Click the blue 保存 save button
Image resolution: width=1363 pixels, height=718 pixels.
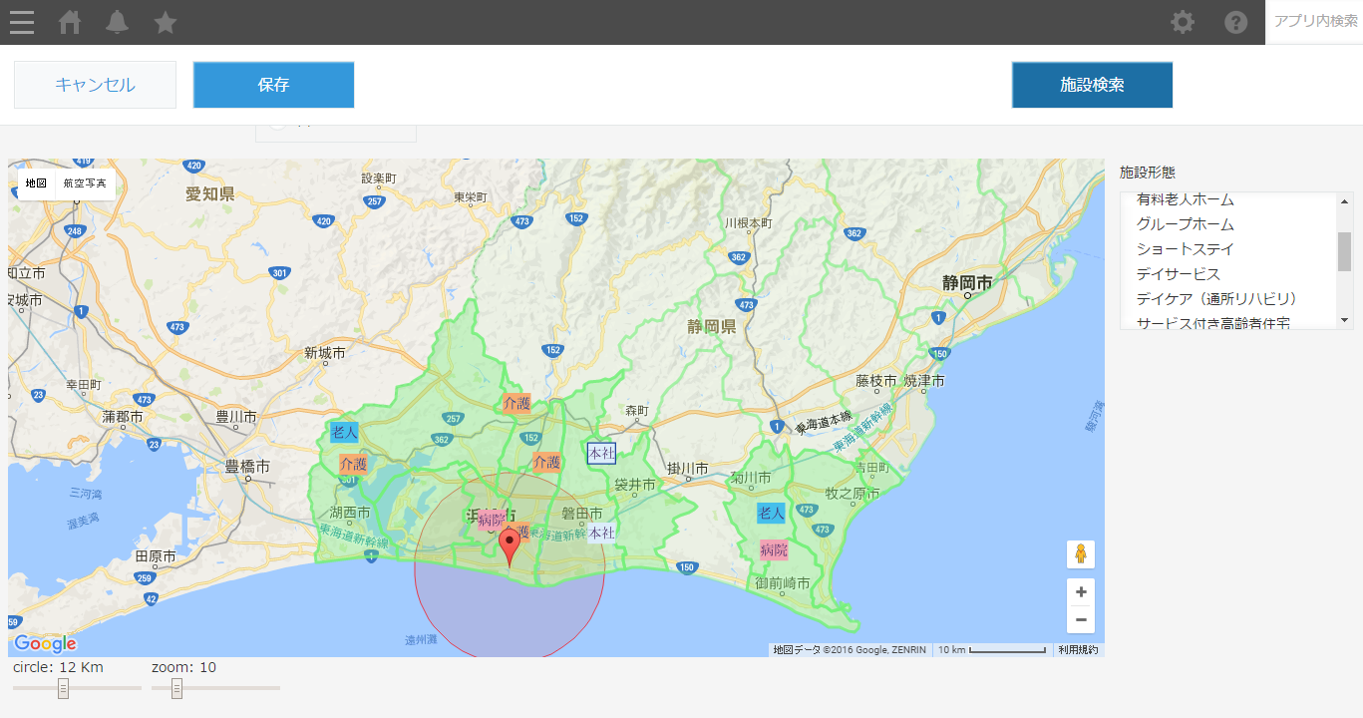[272, 85]
